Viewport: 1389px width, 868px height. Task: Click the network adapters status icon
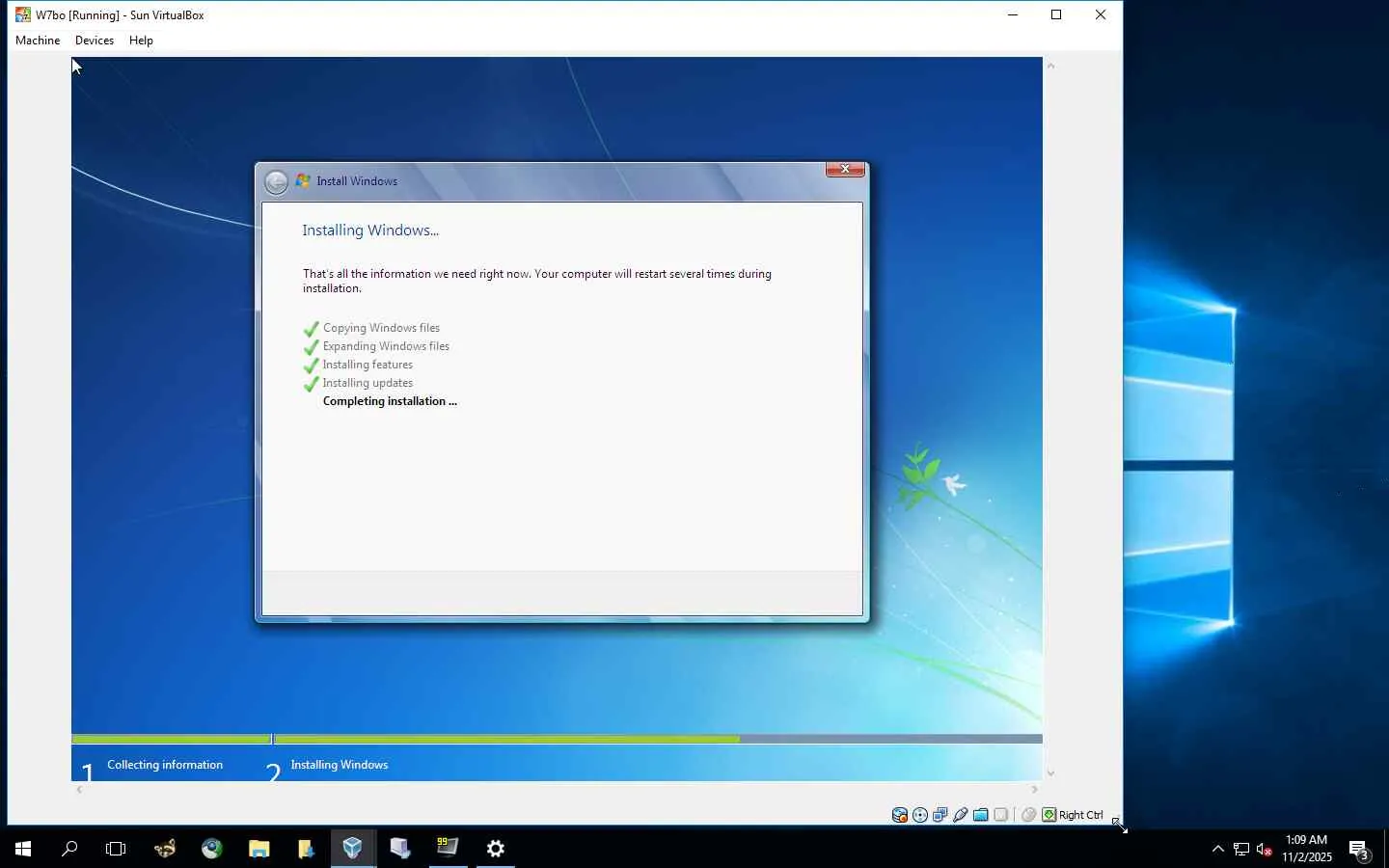coord(940,815)
